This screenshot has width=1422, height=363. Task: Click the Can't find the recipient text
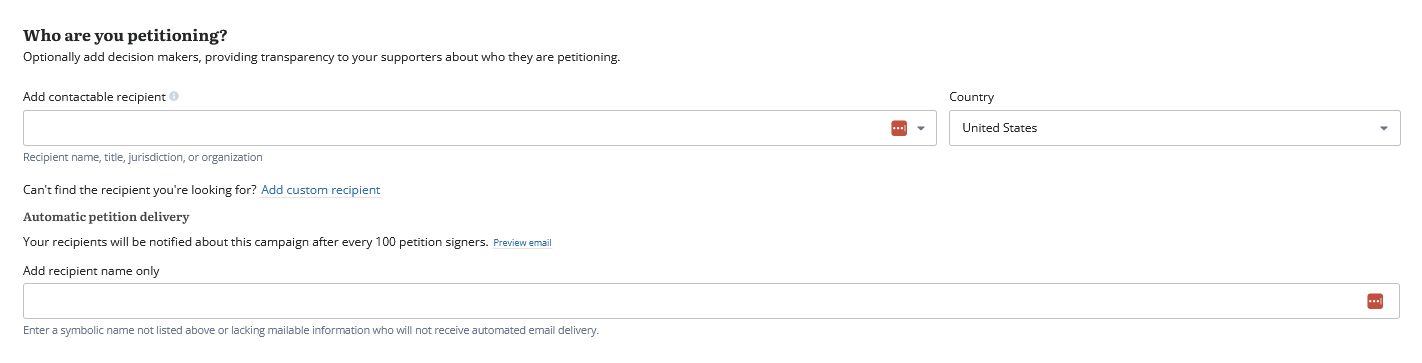pos(140,190)
